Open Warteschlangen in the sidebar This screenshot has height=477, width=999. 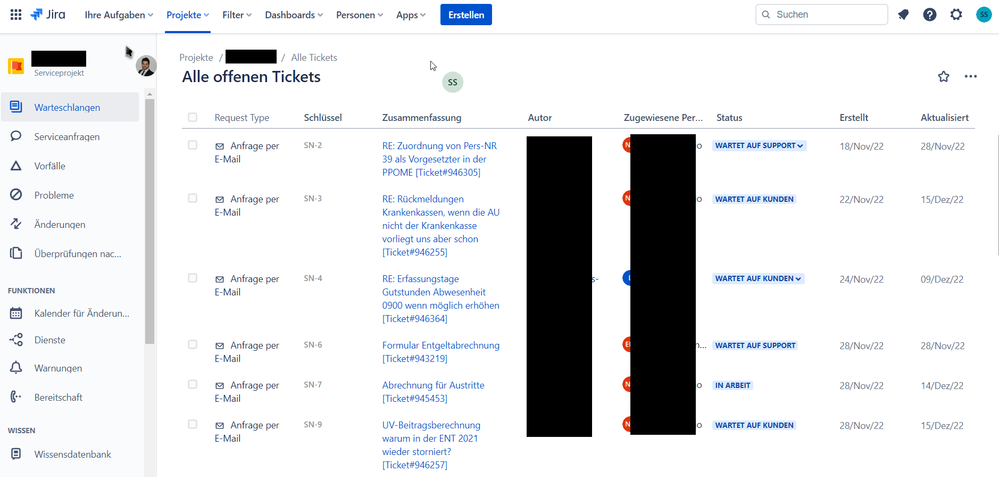69,107
